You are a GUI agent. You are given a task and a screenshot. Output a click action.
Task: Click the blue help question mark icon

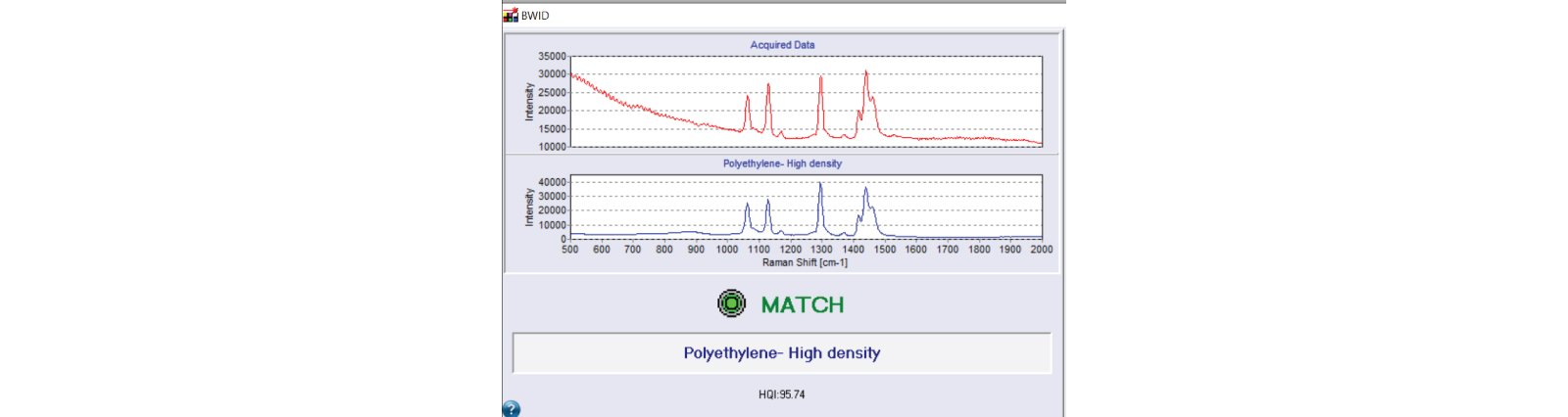(x=511, y=409)
